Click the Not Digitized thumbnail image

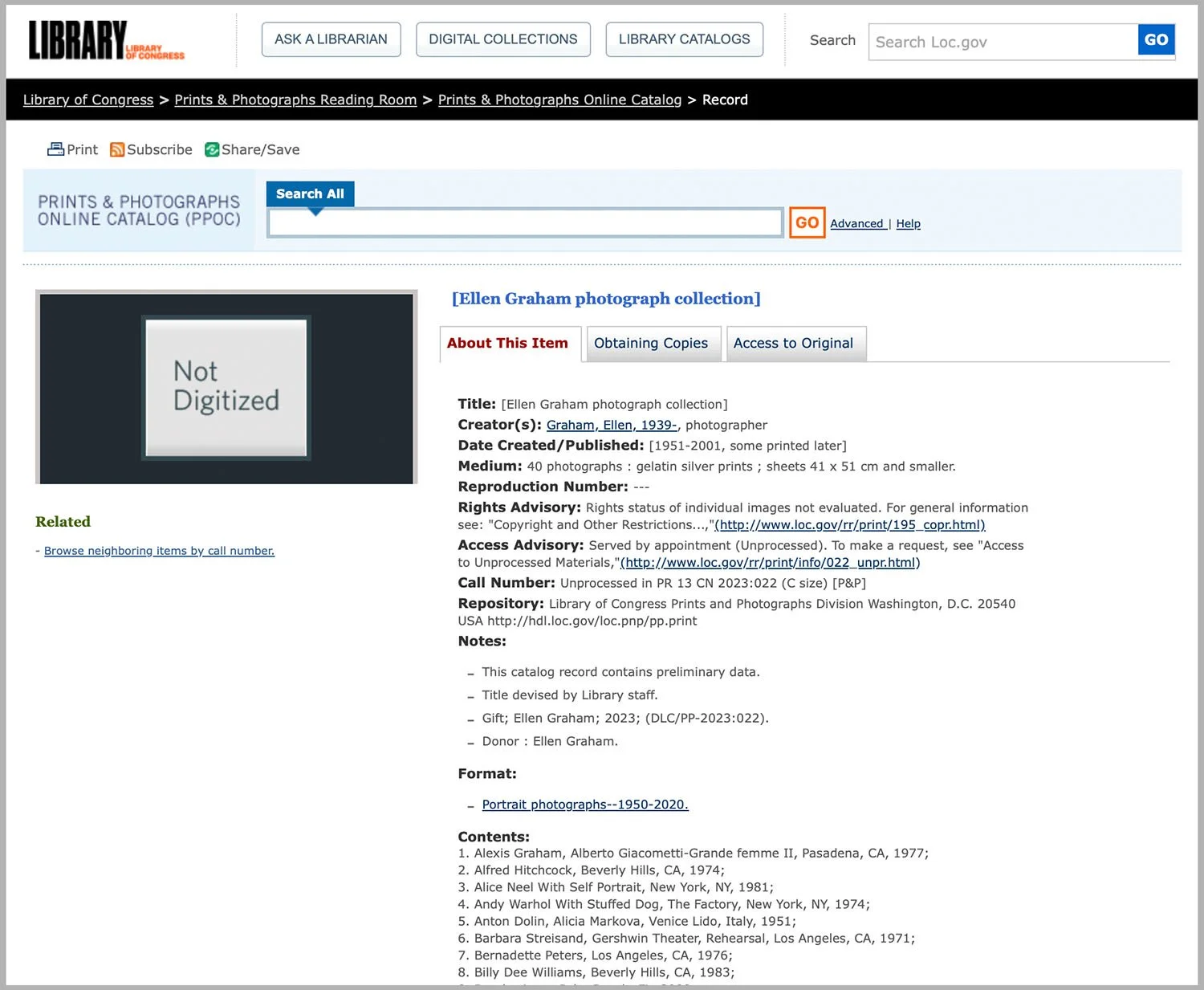(226, 387)
